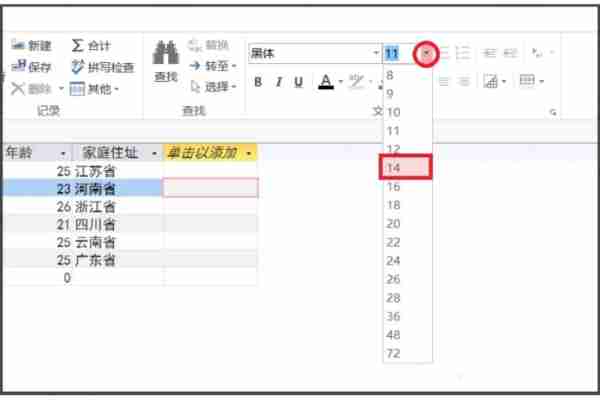
Task: Click the alternate row color icon
Action: 490,81
